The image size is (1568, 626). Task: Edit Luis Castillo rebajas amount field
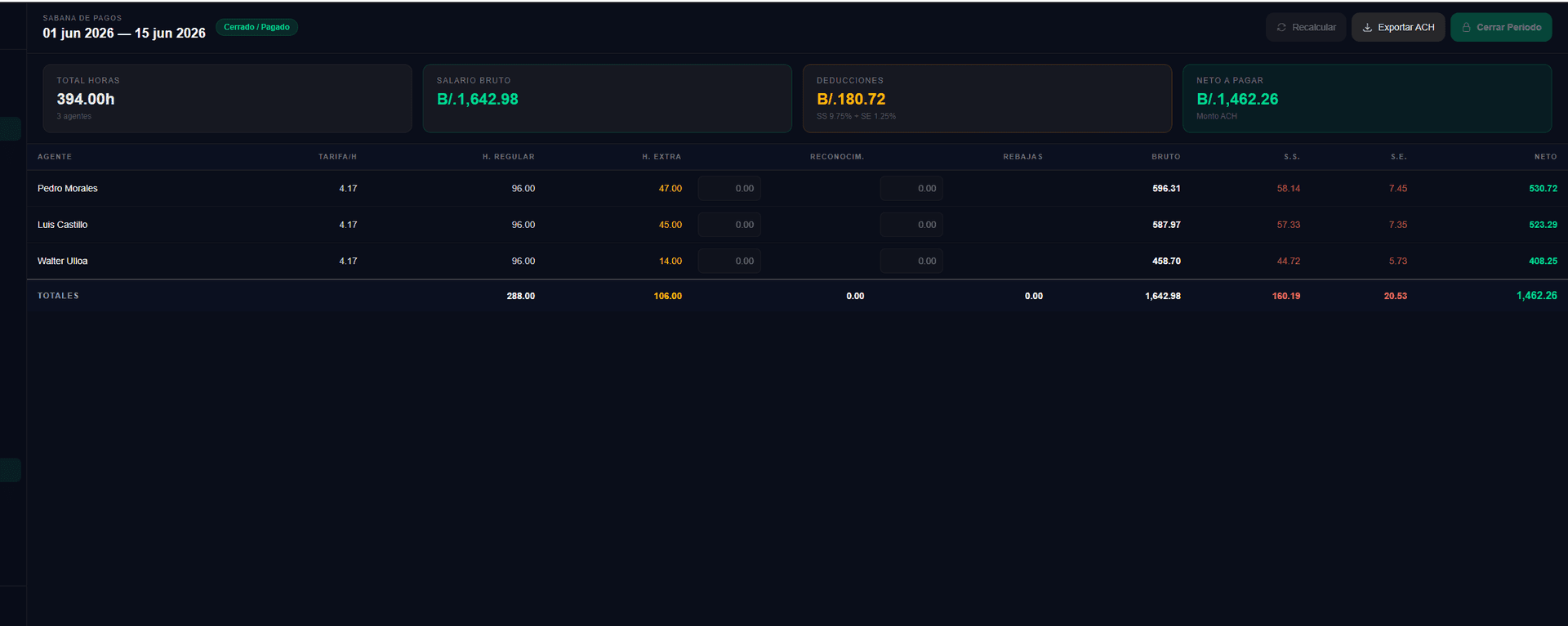coord(911,225)
